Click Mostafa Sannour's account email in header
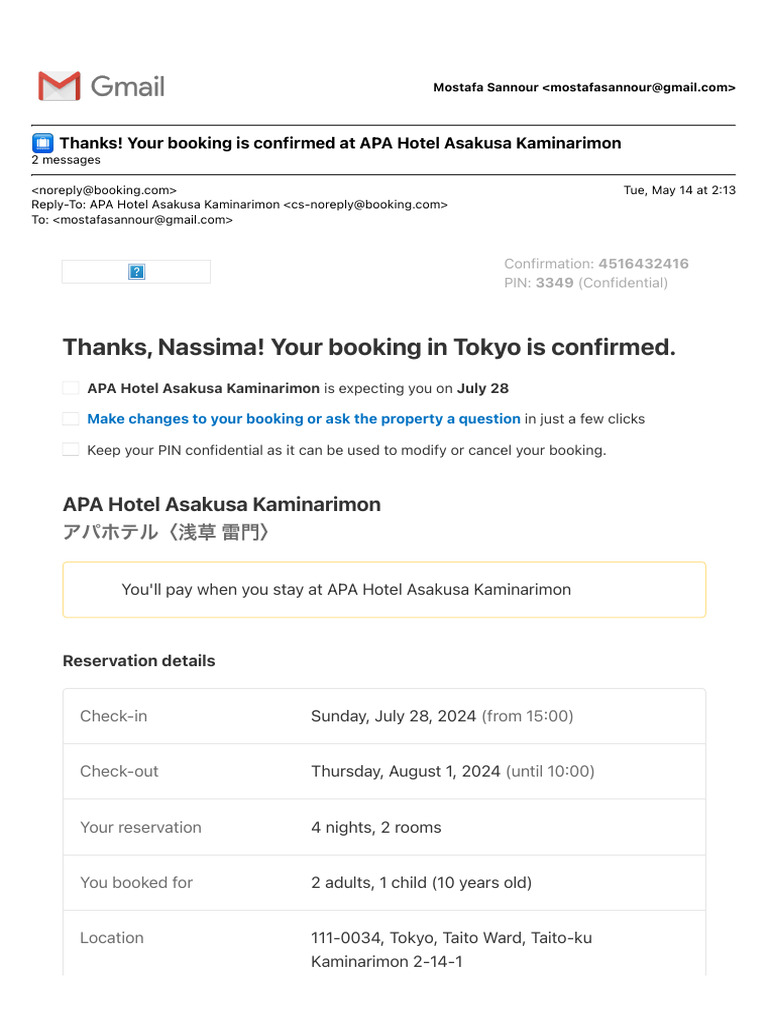 pos(638,88)
